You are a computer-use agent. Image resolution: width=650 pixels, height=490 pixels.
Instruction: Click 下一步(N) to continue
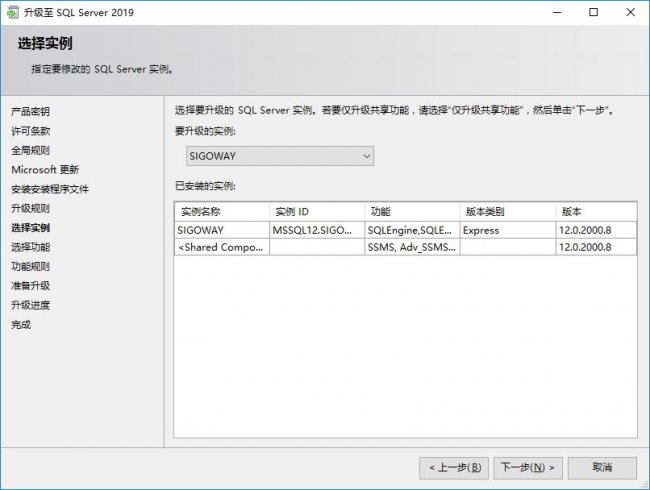coord(527,468)
